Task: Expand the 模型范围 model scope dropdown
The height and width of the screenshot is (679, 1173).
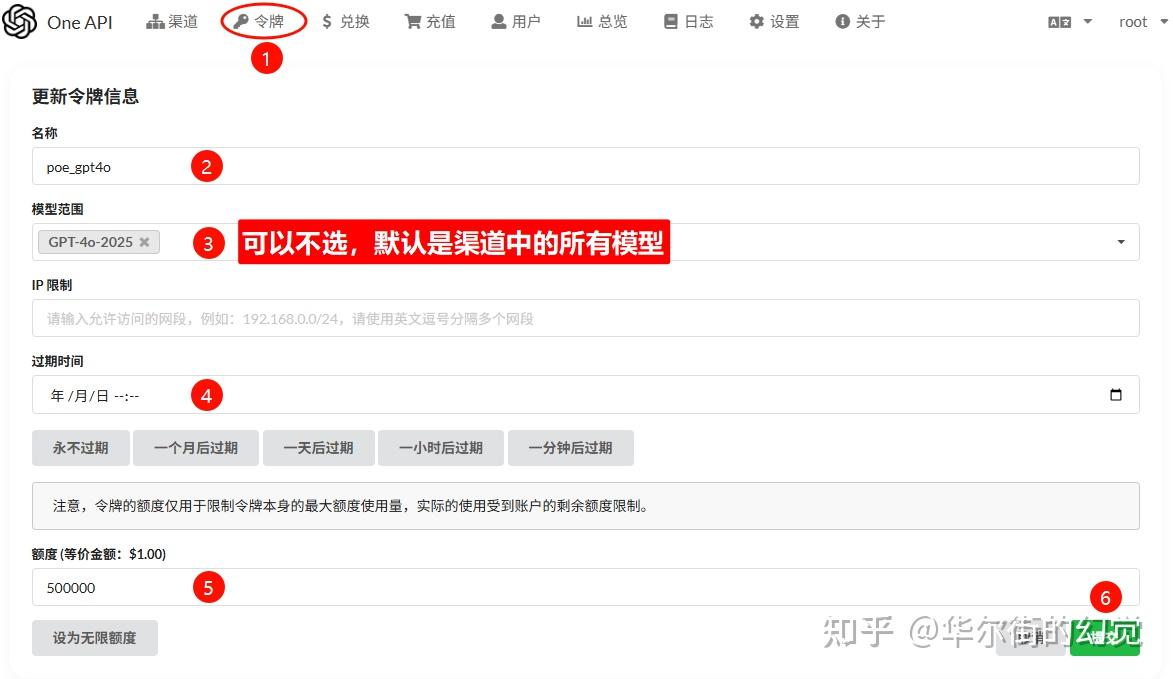Action: pos(1123,241)
